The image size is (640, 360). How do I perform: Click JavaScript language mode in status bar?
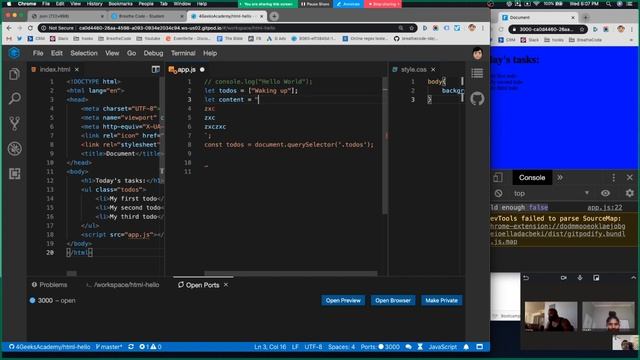[442, 347]
